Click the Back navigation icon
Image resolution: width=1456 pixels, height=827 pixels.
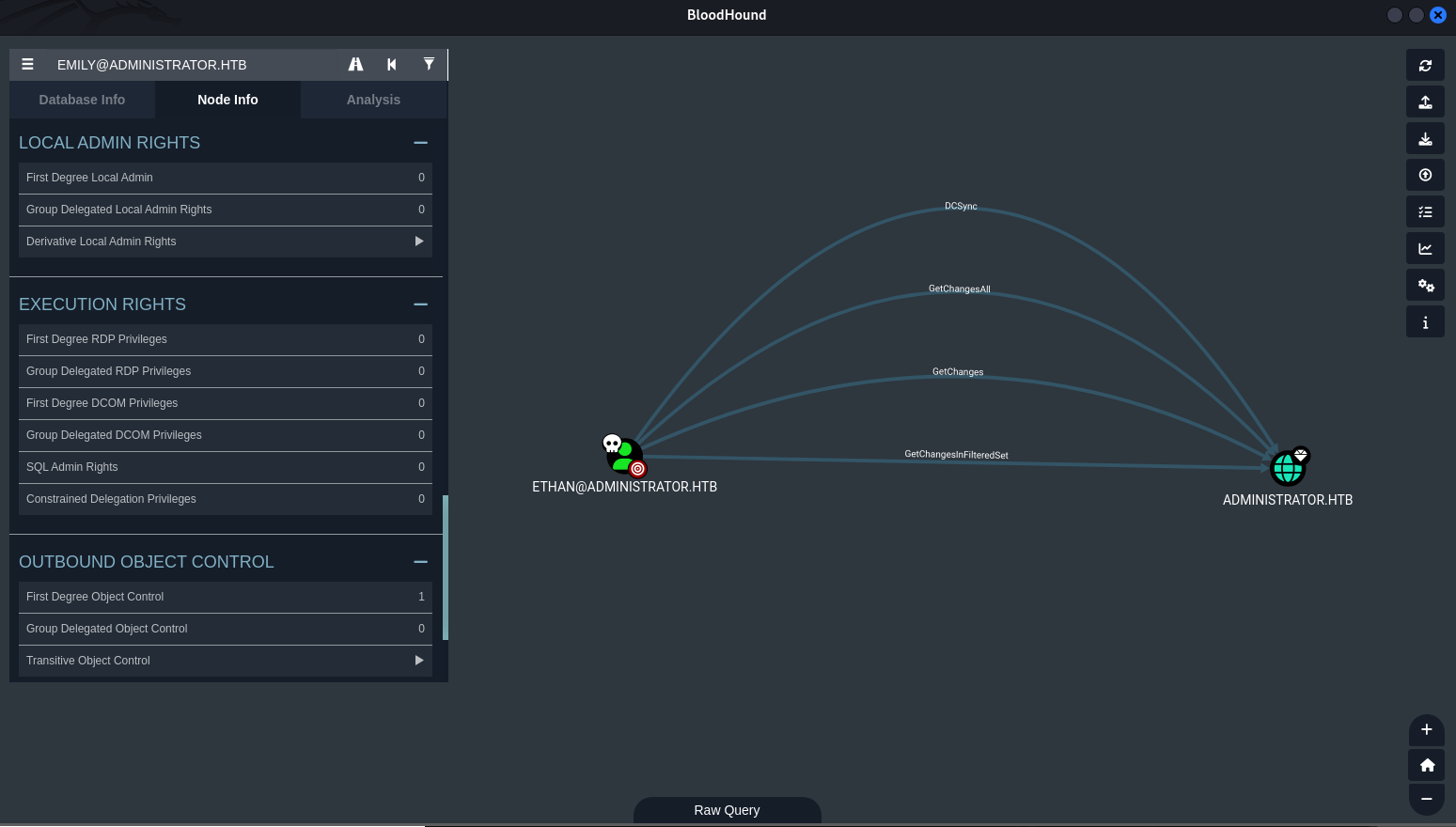pyautogui.click(x=392, y=65)
